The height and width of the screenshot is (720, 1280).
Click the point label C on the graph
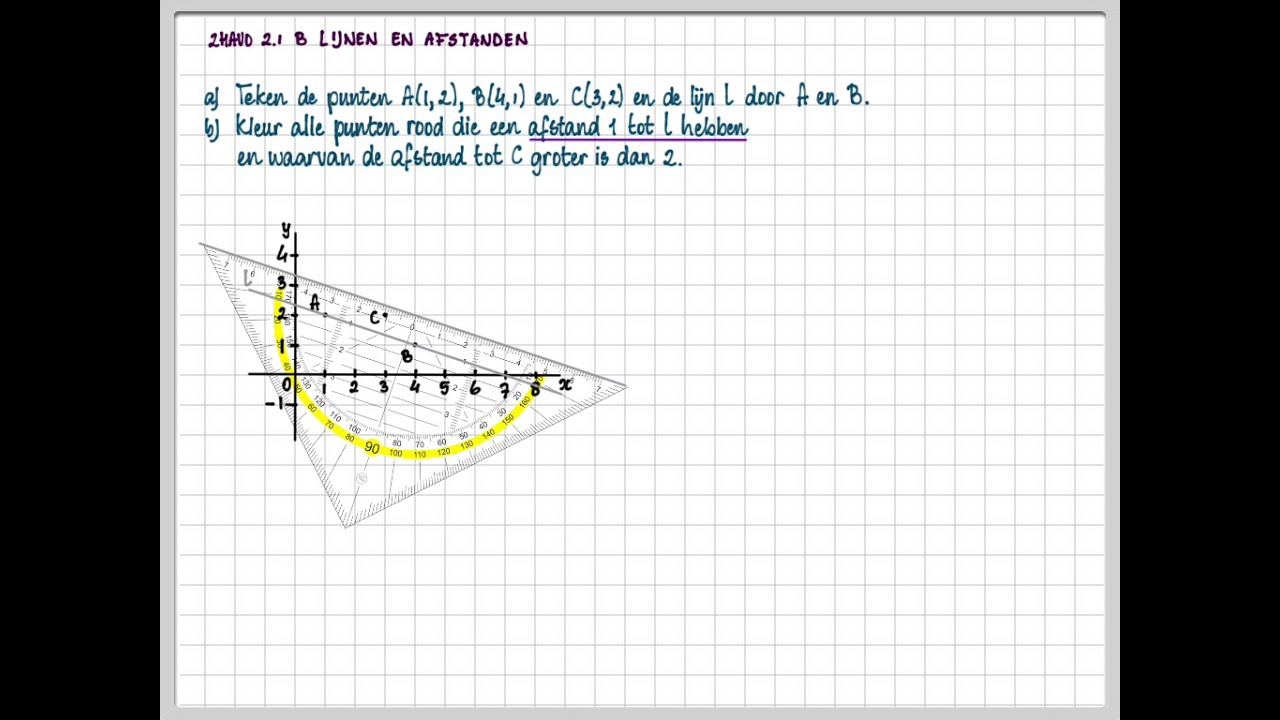[x=376, y=318]
